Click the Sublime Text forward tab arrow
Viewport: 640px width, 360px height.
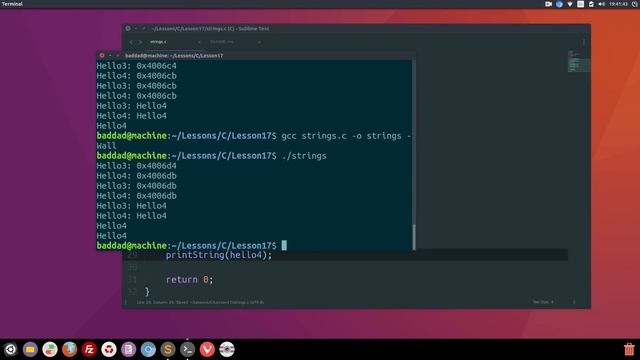click(x=140, y=42)
